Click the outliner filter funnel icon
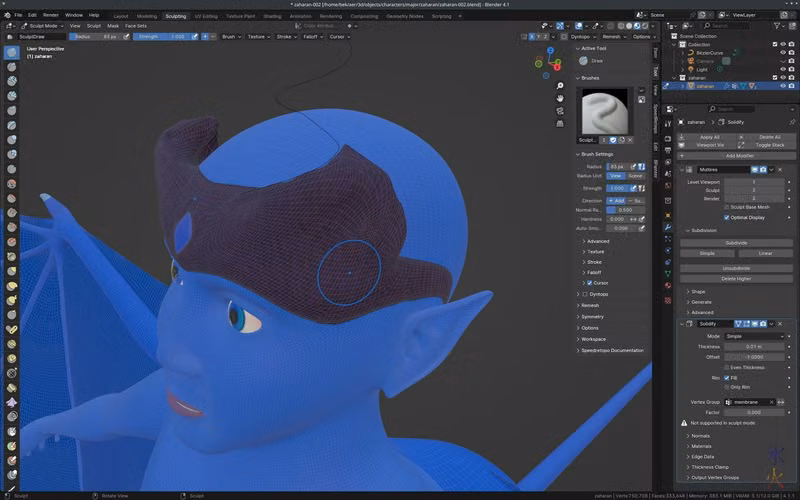This screenshot has height=500, width=800. pyautogui.click(x=777, y=26)
